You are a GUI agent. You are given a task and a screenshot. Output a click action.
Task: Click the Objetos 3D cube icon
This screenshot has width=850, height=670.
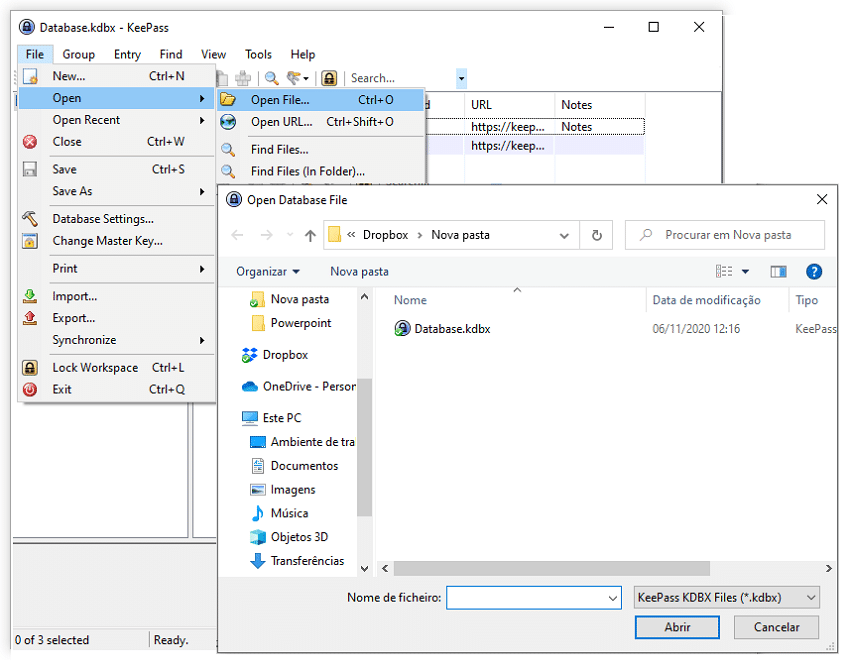[x=257, y=537]
